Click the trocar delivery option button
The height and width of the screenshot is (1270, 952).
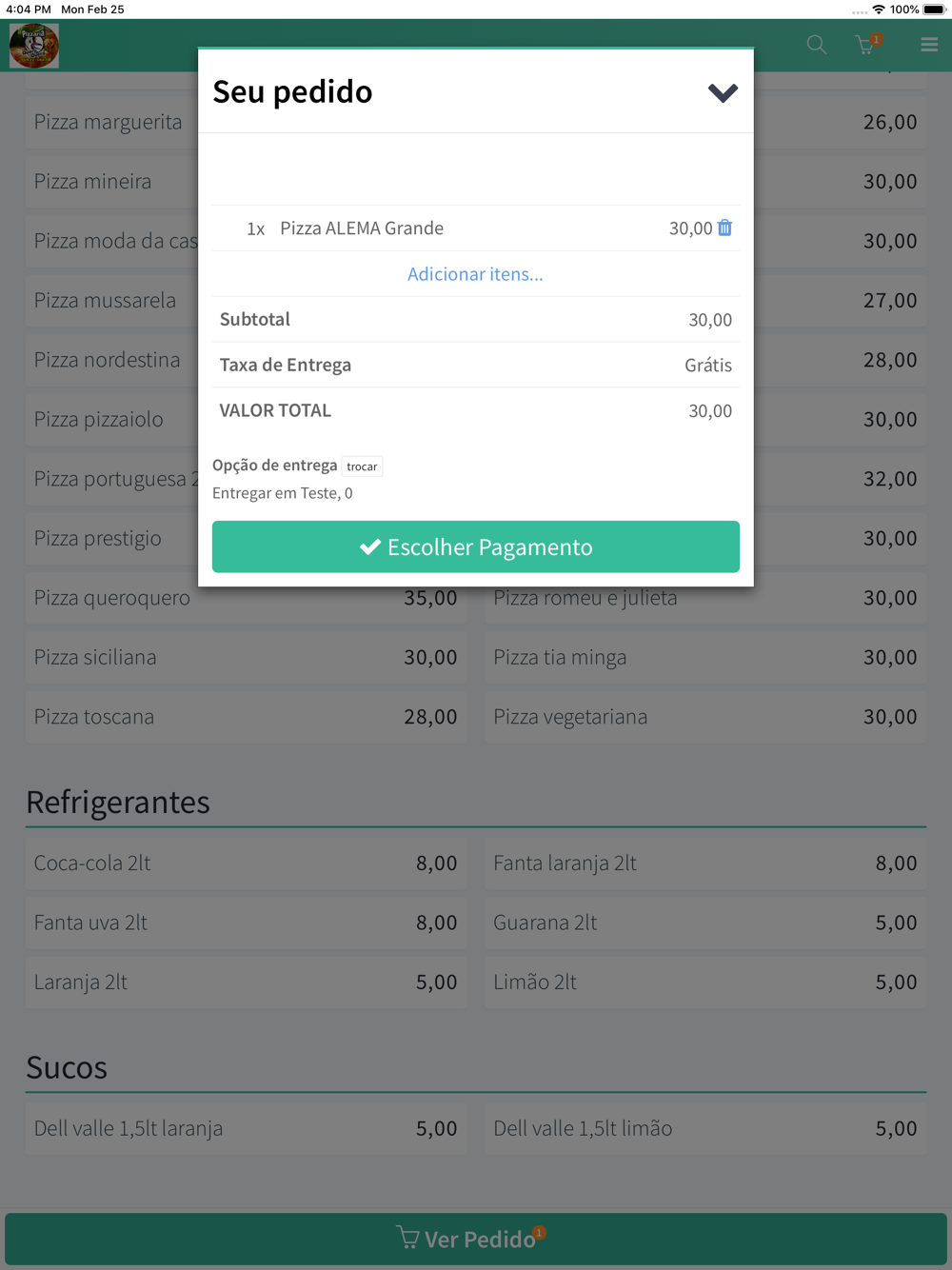tap(362, 466)
